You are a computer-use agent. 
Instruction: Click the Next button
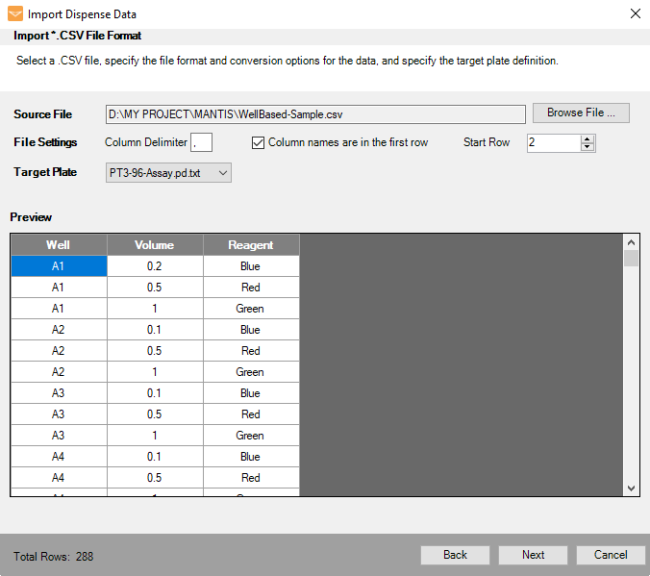point(533,554)
